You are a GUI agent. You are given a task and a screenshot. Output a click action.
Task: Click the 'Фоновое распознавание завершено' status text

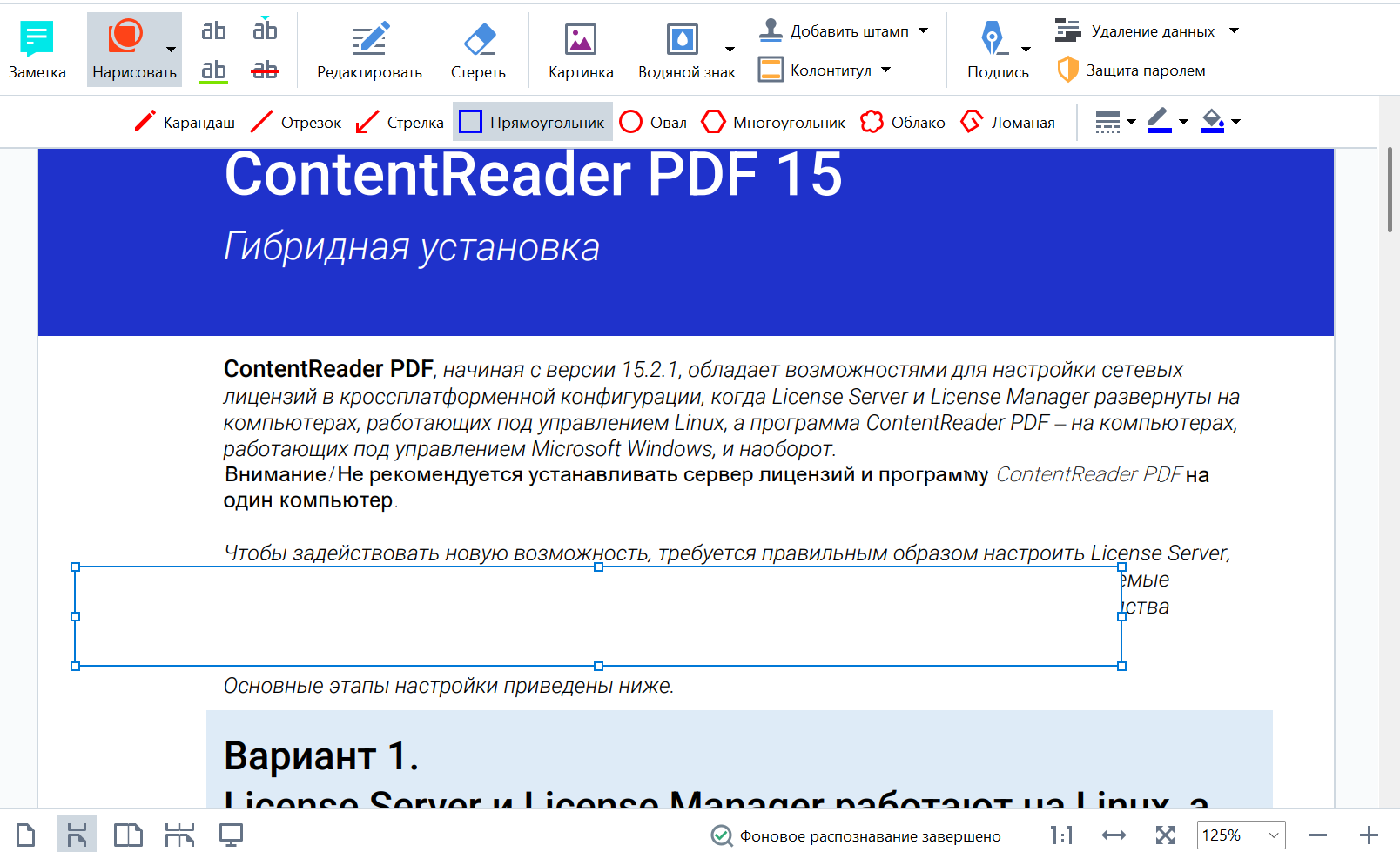pyautogui.click(x=871, y=836)
